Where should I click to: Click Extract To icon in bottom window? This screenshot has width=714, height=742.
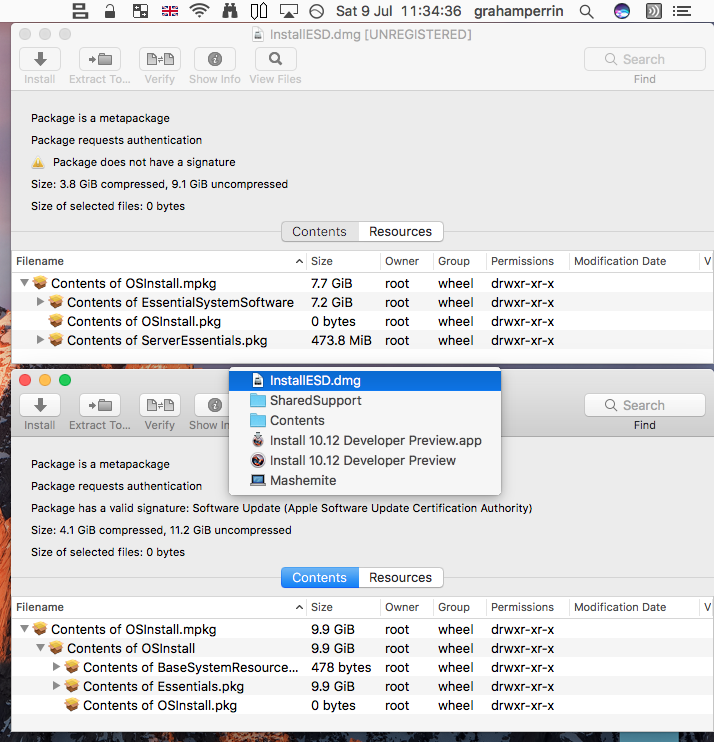point(100,405)
